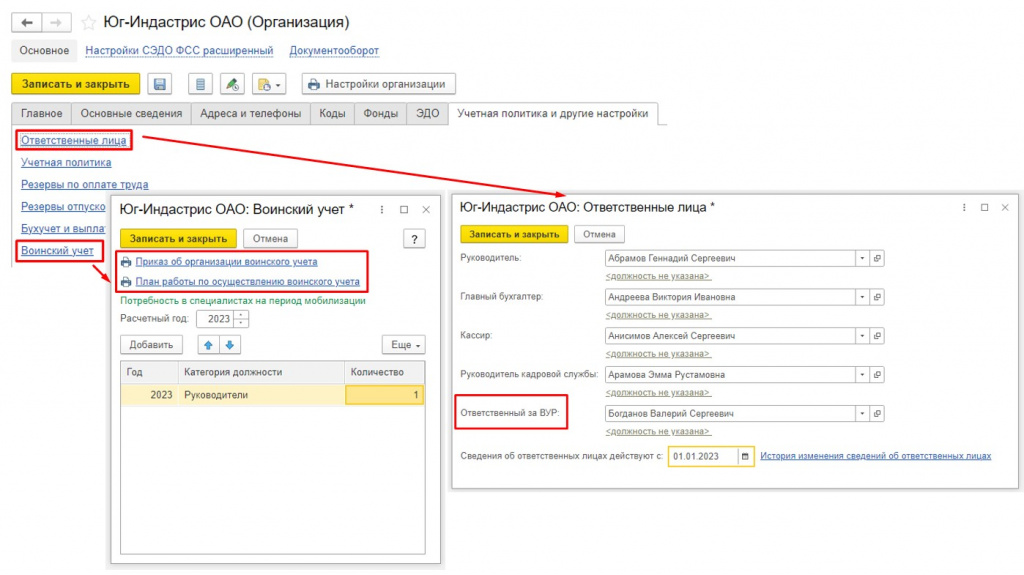This screenshot has width=1024, height=575.
Task: Open the Бухучет и выплаты link
Action: coord(63,229)
